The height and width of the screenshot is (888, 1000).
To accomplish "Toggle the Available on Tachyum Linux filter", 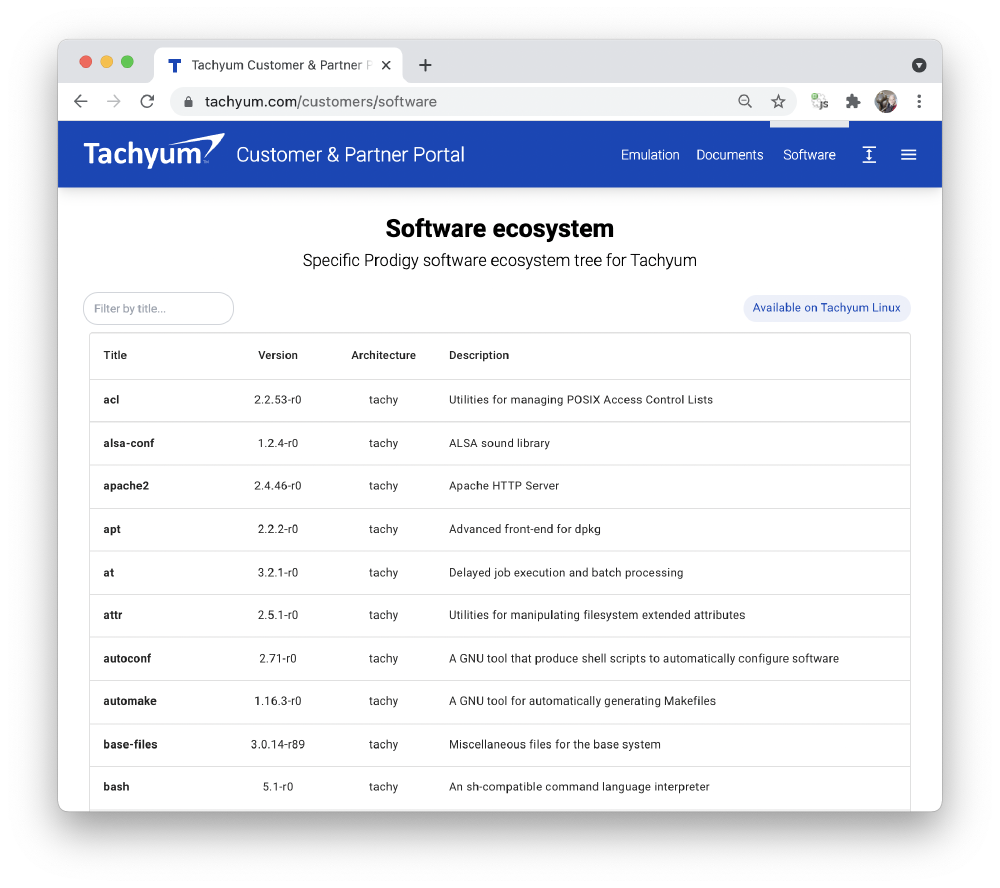I will 826,308.
